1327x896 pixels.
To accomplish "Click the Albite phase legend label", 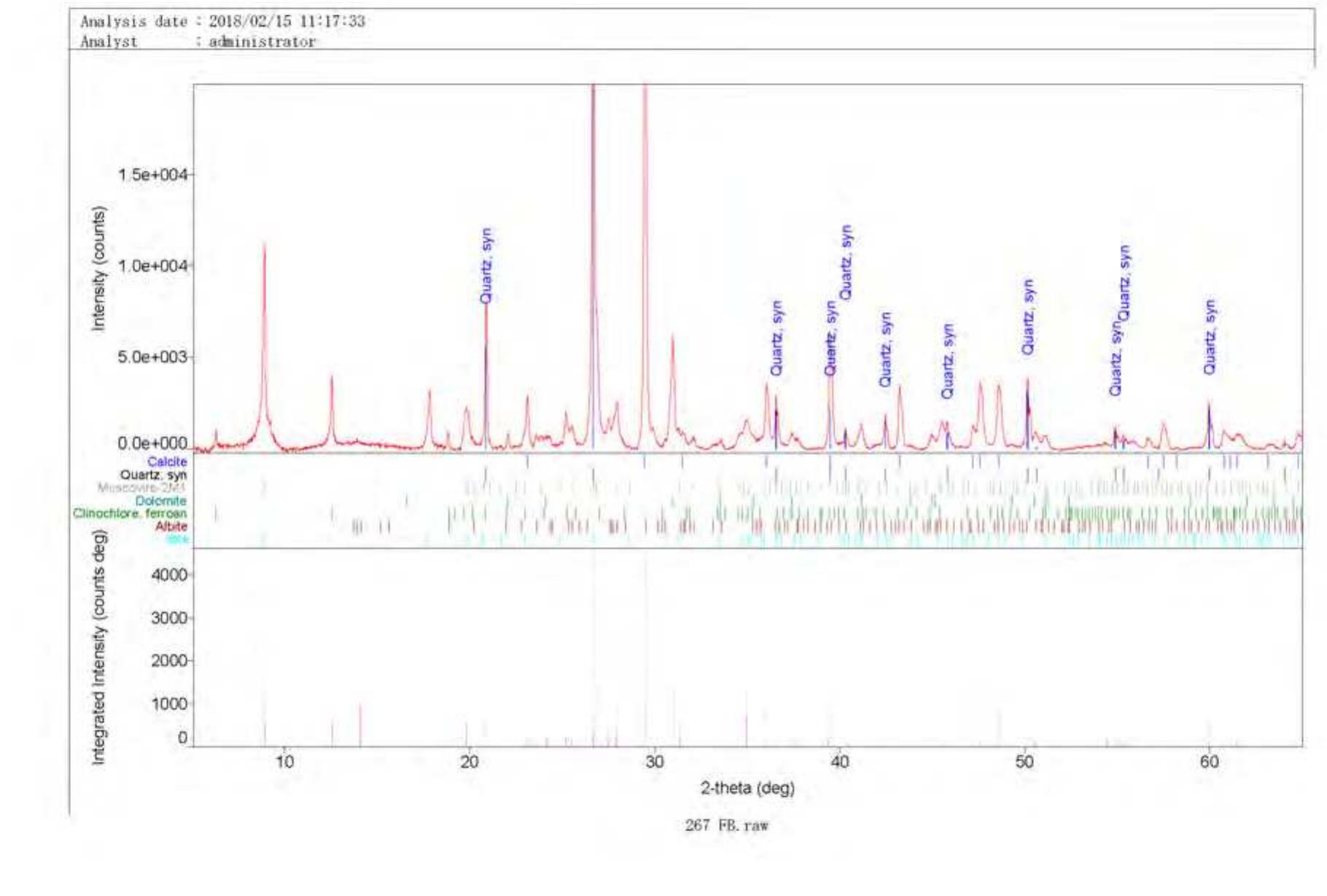I will pos(171,526).
